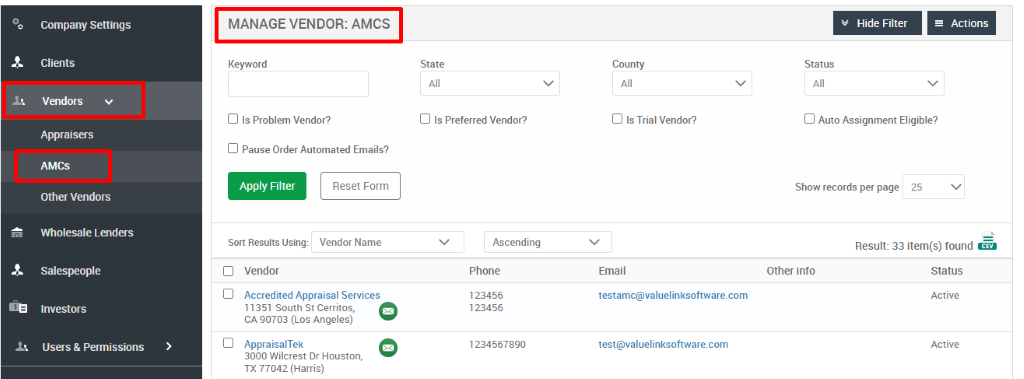Screen dimensions: 1024x379
Task: Open AppraisalTek vendor link
Action: click(x=274, y=344)
